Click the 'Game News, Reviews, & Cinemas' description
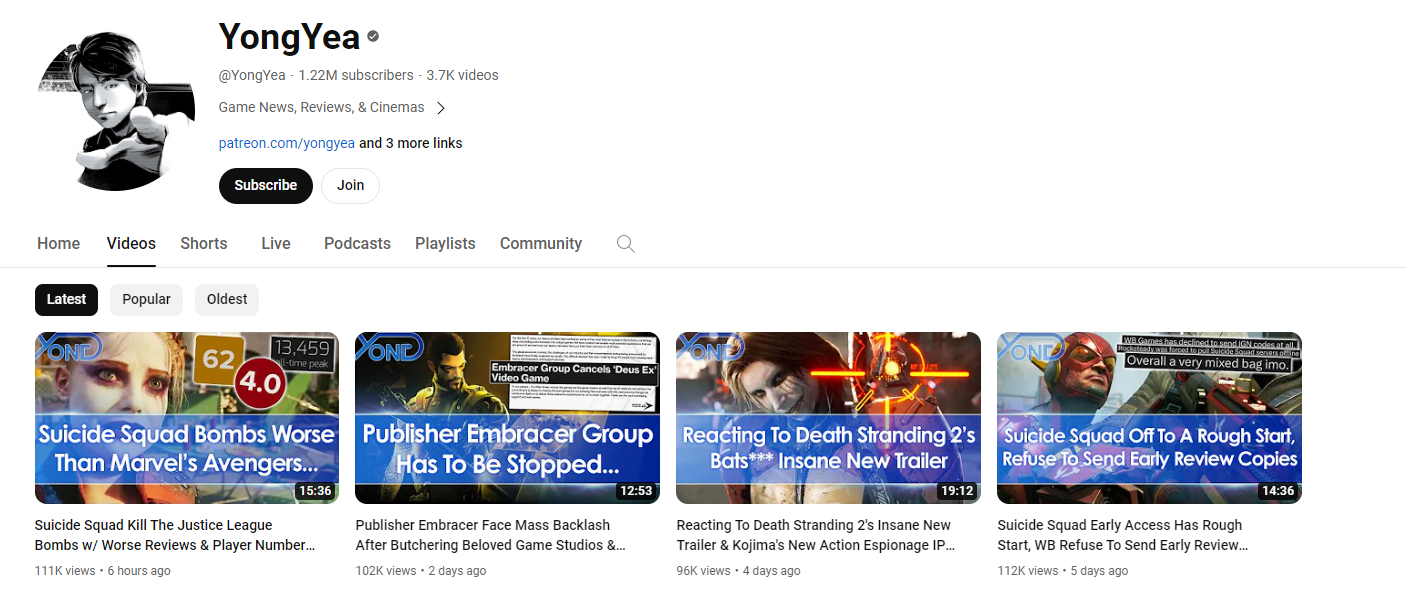The height and width of the screenshot is (607, 1406). coord(322,107)
